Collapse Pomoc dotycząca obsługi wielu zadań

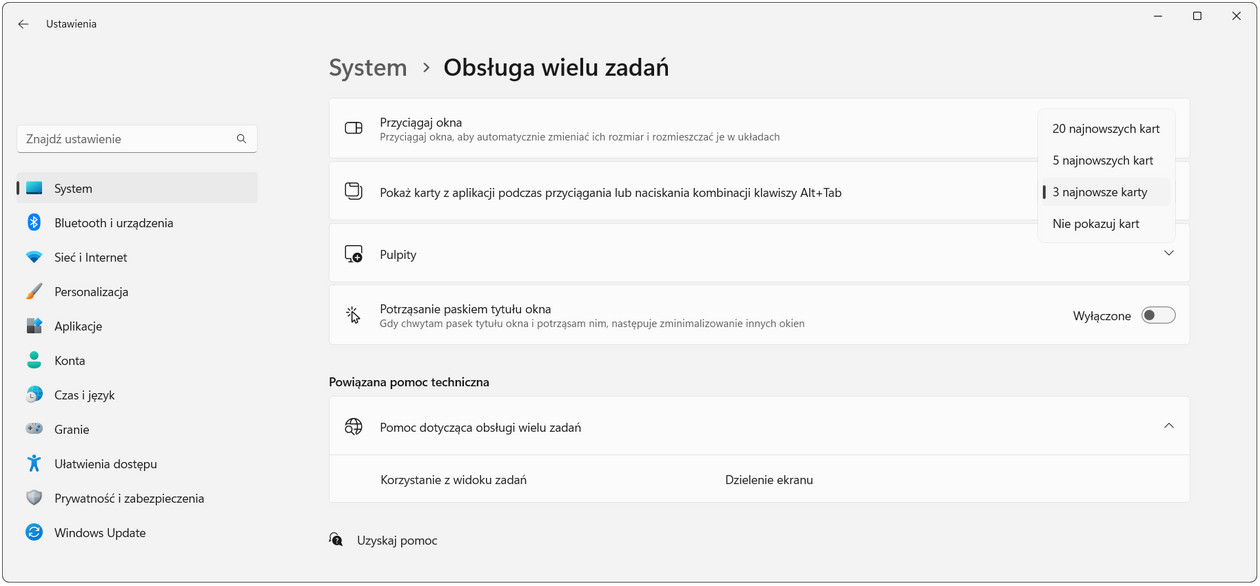[1168, 425]
